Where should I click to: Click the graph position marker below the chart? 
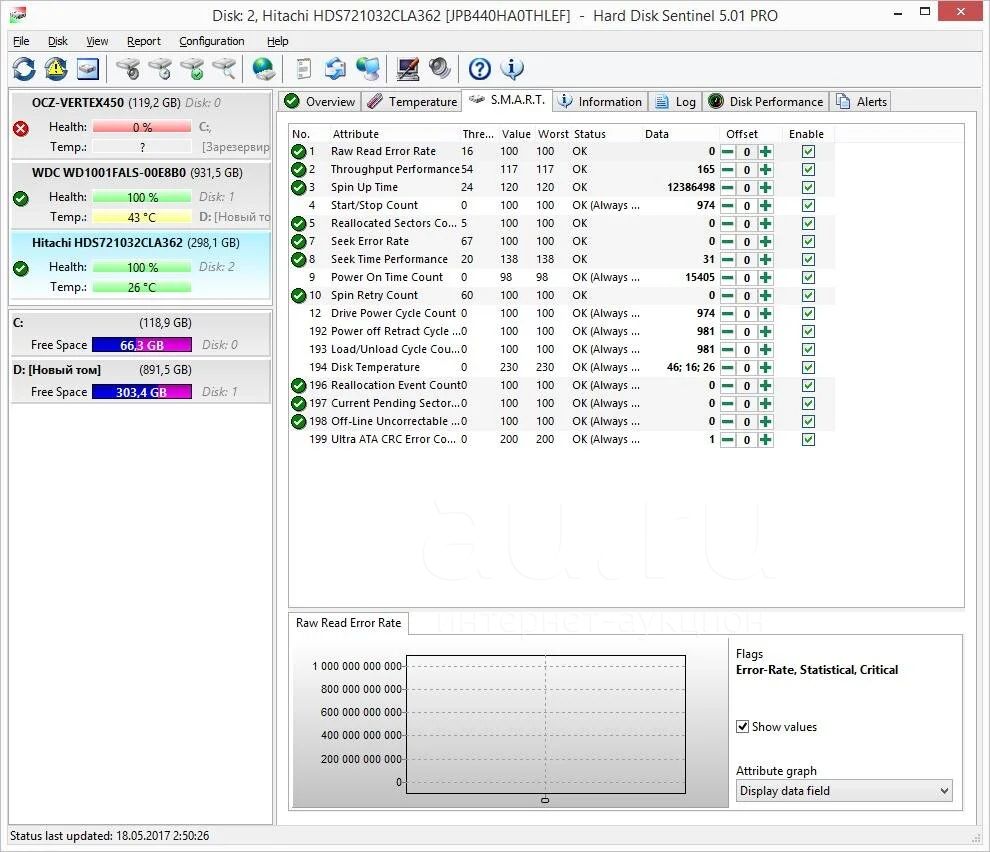tap(545, 800)
